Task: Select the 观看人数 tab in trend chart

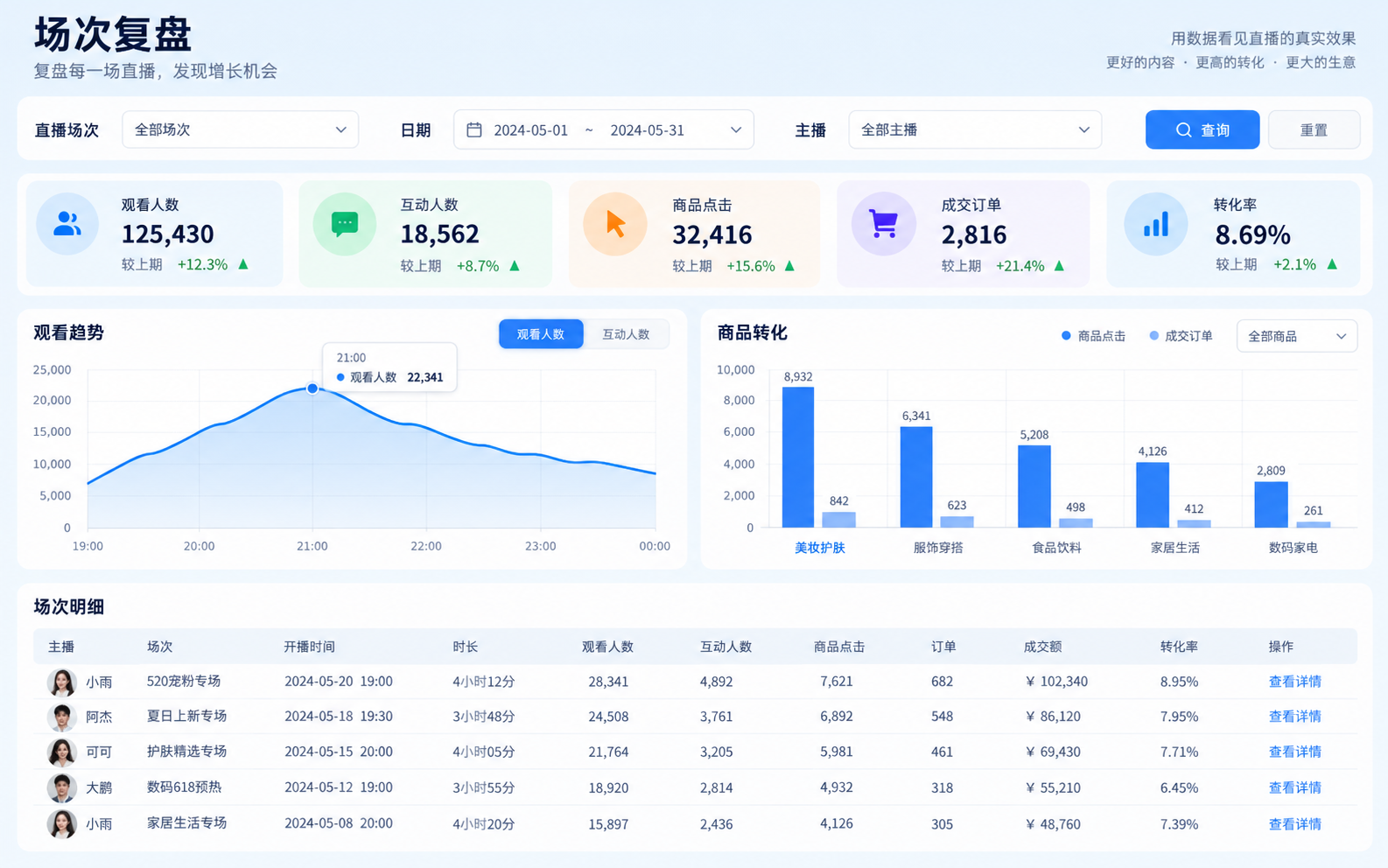Action: 541,334
